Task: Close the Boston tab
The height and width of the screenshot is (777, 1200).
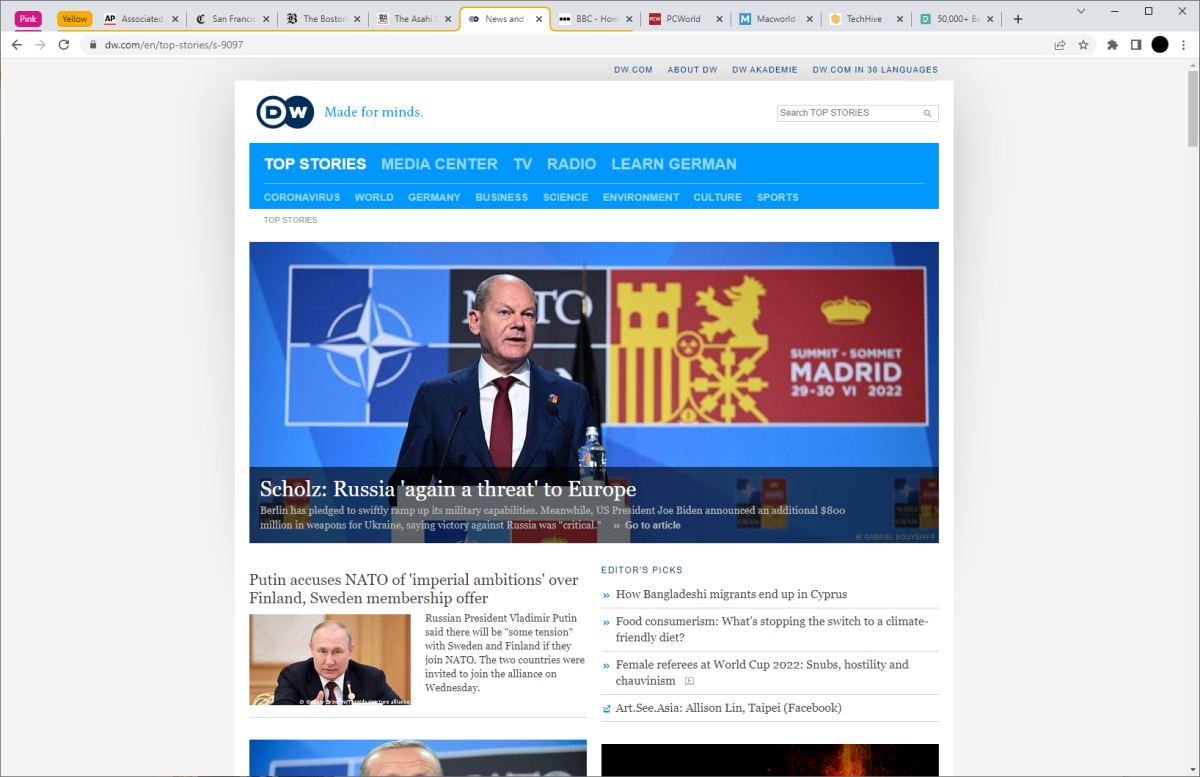Action: [x=357, y=19]
